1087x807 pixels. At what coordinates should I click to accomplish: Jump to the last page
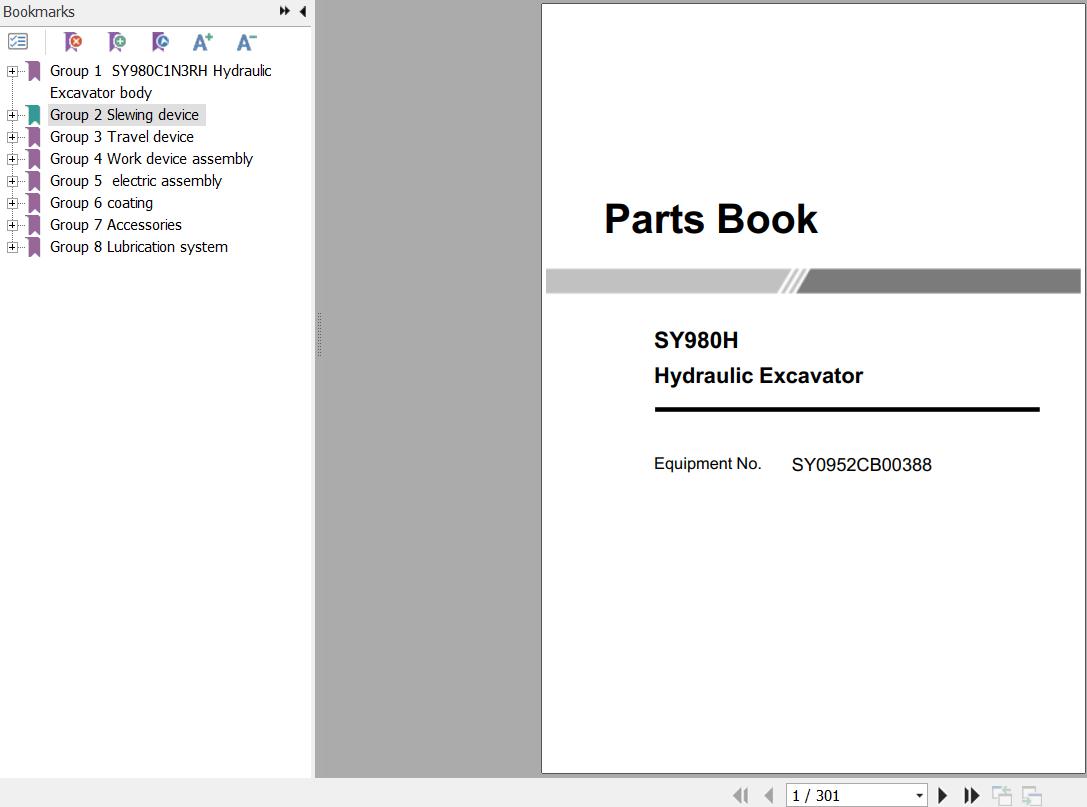[x=971, y=796]
